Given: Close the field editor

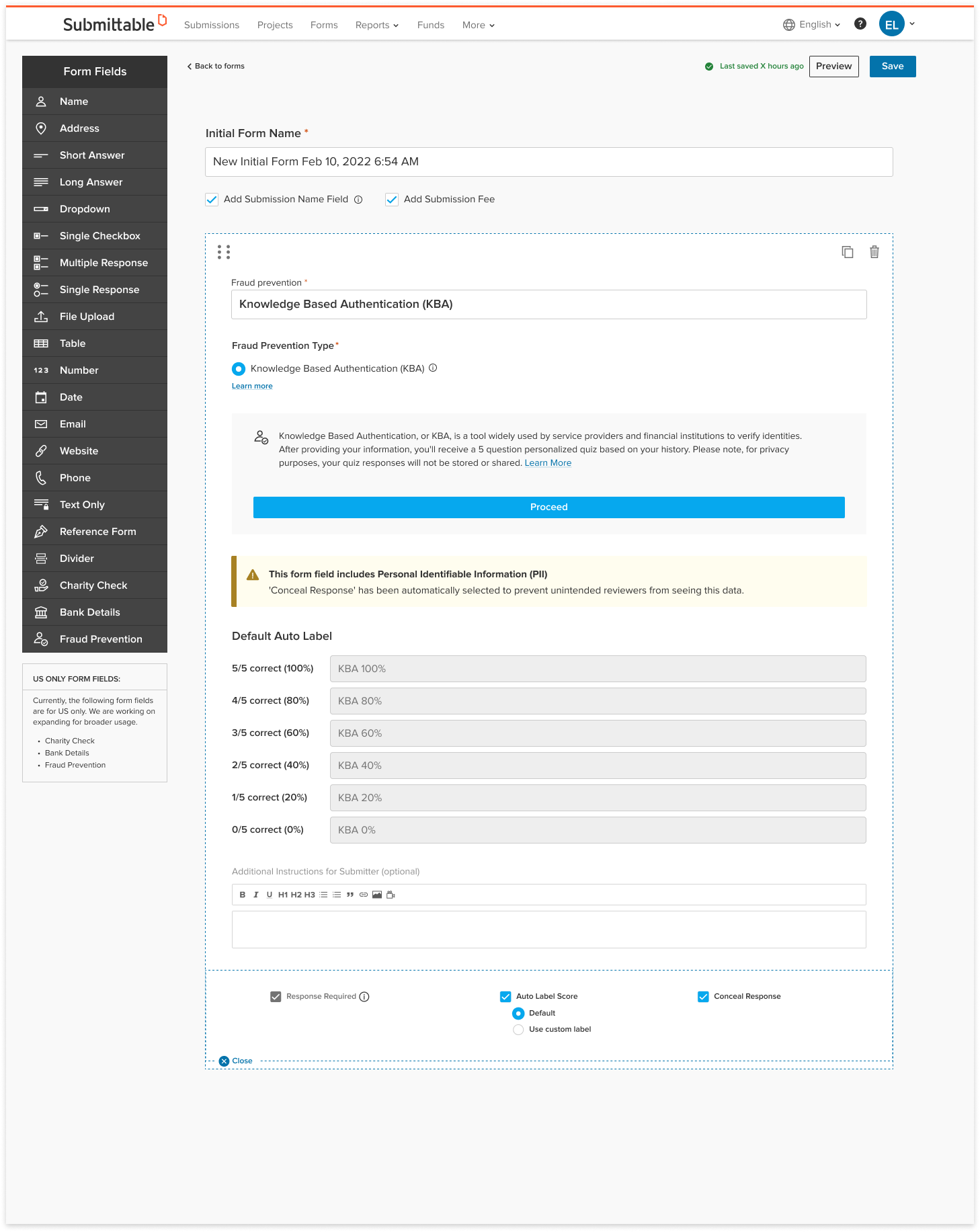Looking at the screenshot, I should click(x=236, y=1061).
